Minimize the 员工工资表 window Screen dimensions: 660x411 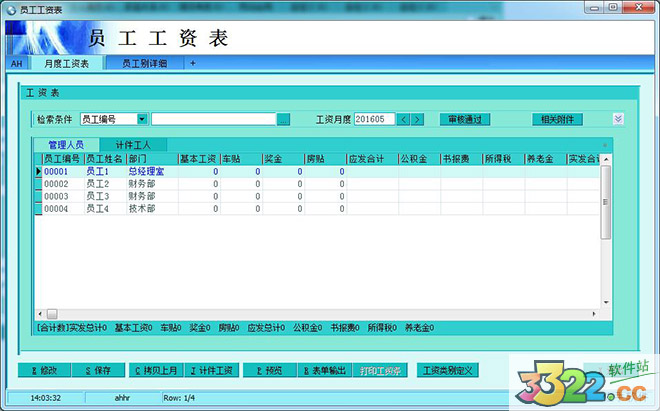coord(594,7)
